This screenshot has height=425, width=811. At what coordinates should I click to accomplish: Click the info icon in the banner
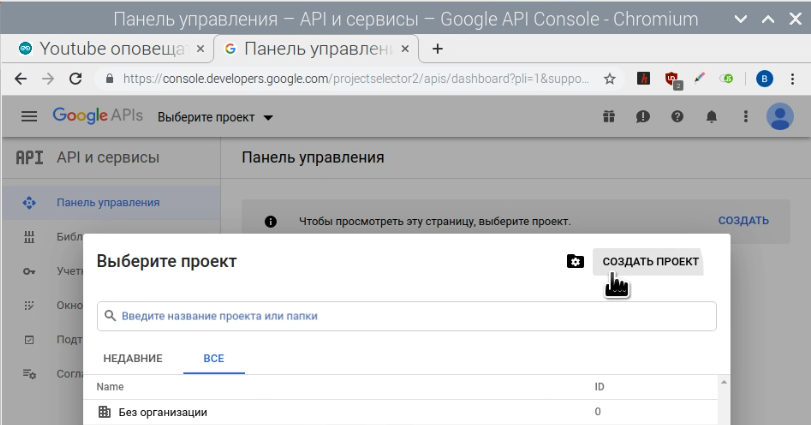tap(271, 222)
